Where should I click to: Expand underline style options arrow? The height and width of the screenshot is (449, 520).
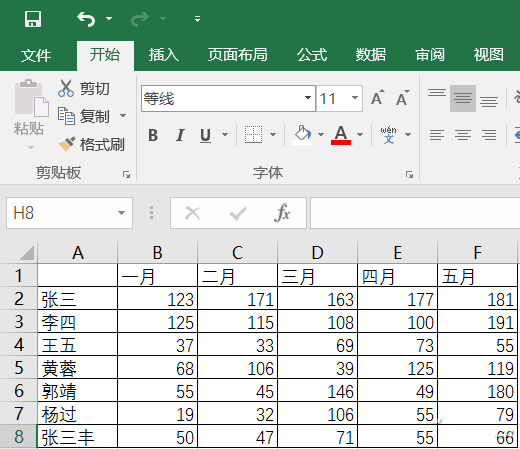point(225,135)
